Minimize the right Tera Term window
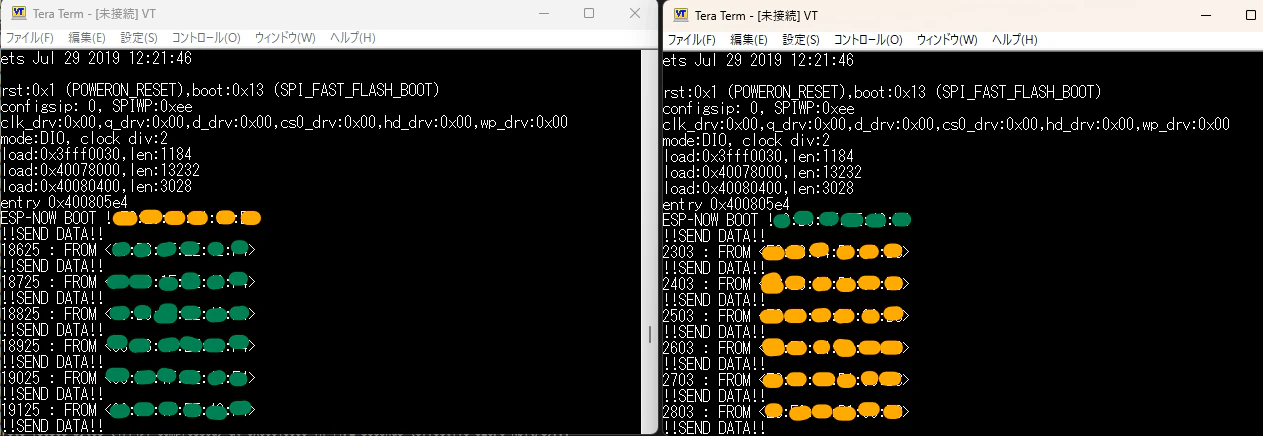This screenshot has width=1263, height=436. [x=1205, y=14]
